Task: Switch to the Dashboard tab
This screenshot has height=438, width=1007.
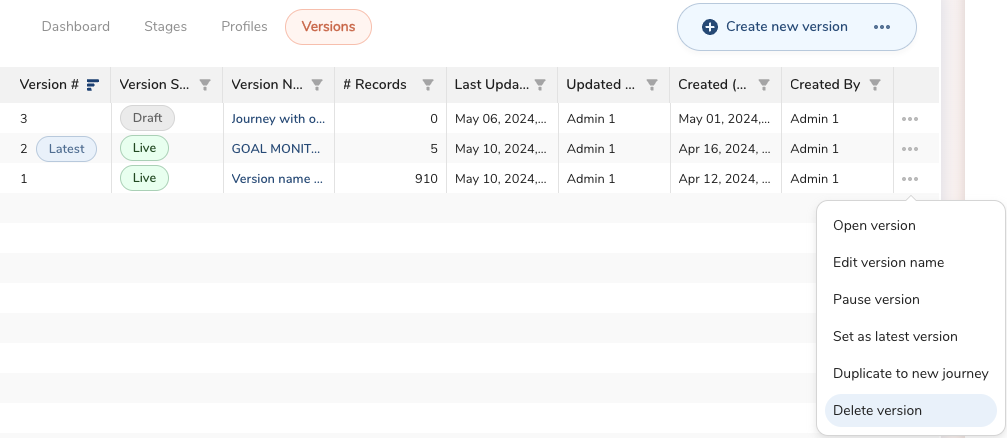Action: pyautogui.click(x=76, y=27)
